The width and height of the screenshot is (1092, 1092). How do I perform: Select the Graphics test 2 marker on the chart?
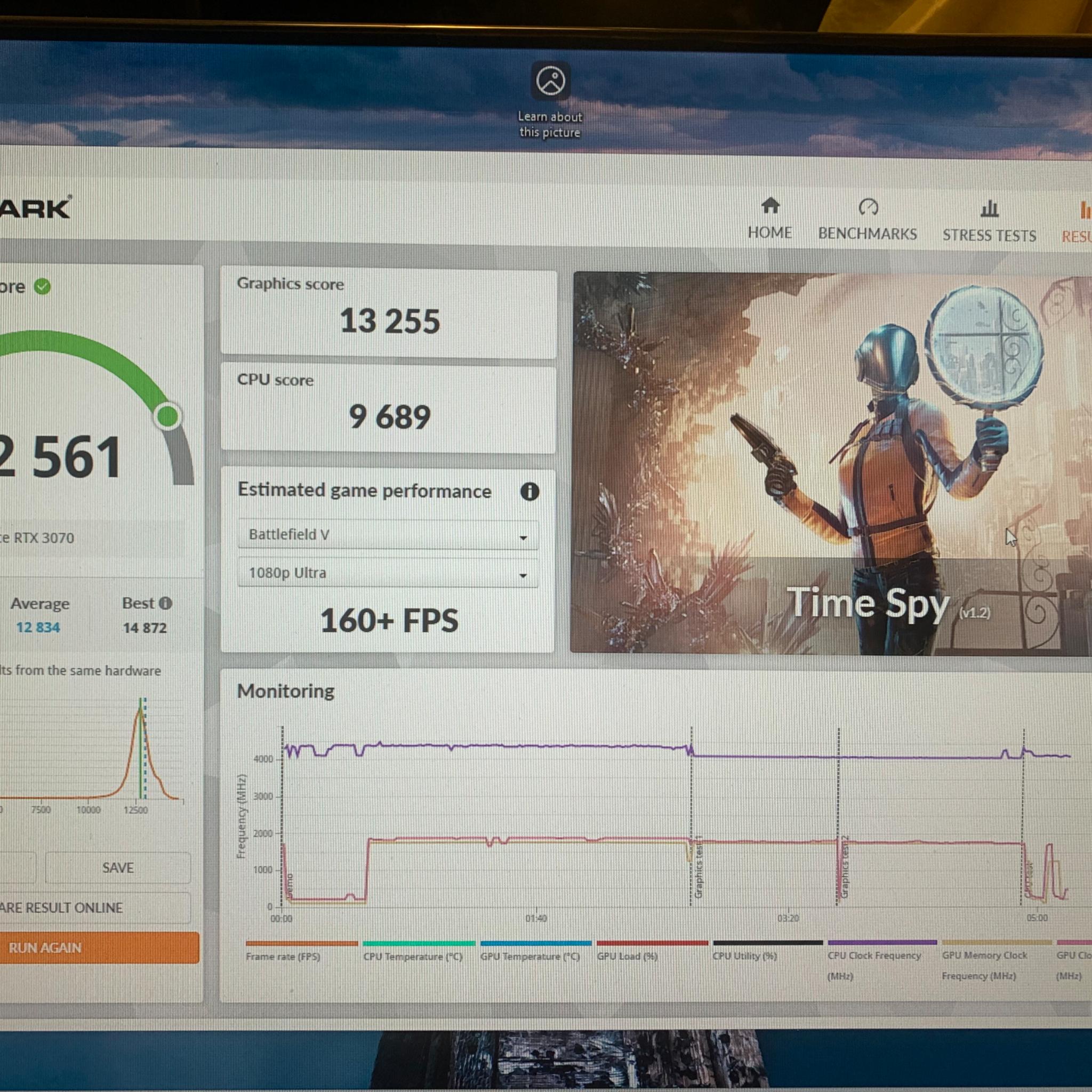click(845, 866)
